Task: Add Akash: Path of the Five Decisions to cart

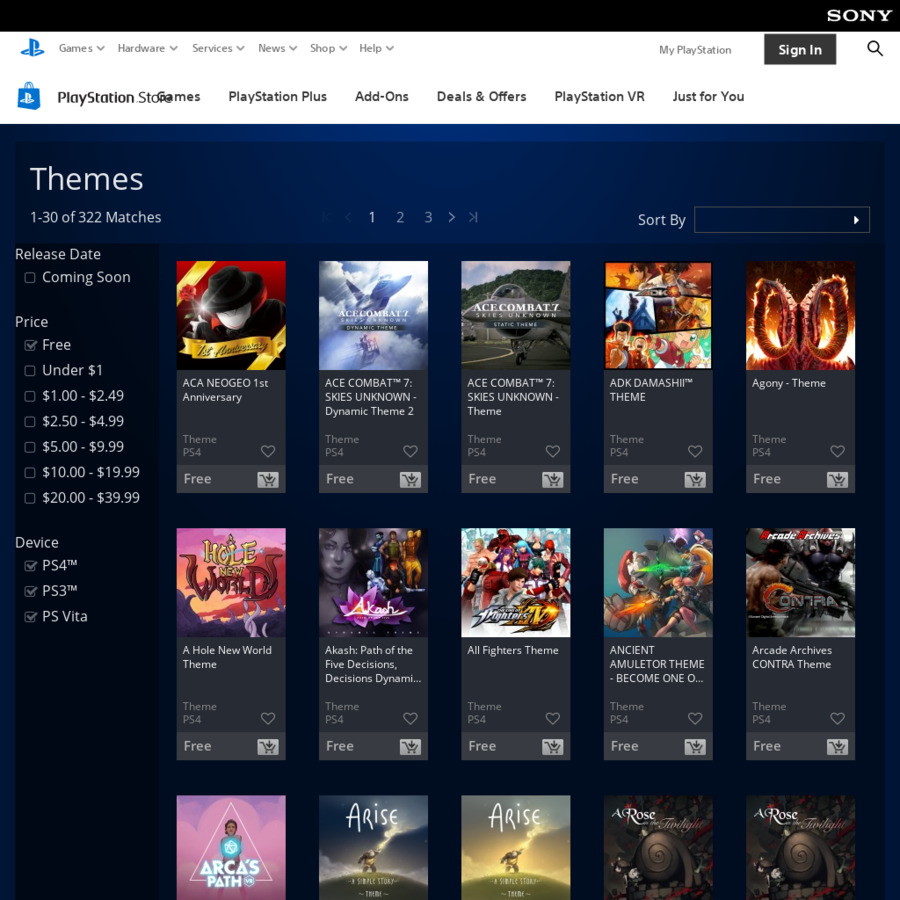Action: point(410,747)
